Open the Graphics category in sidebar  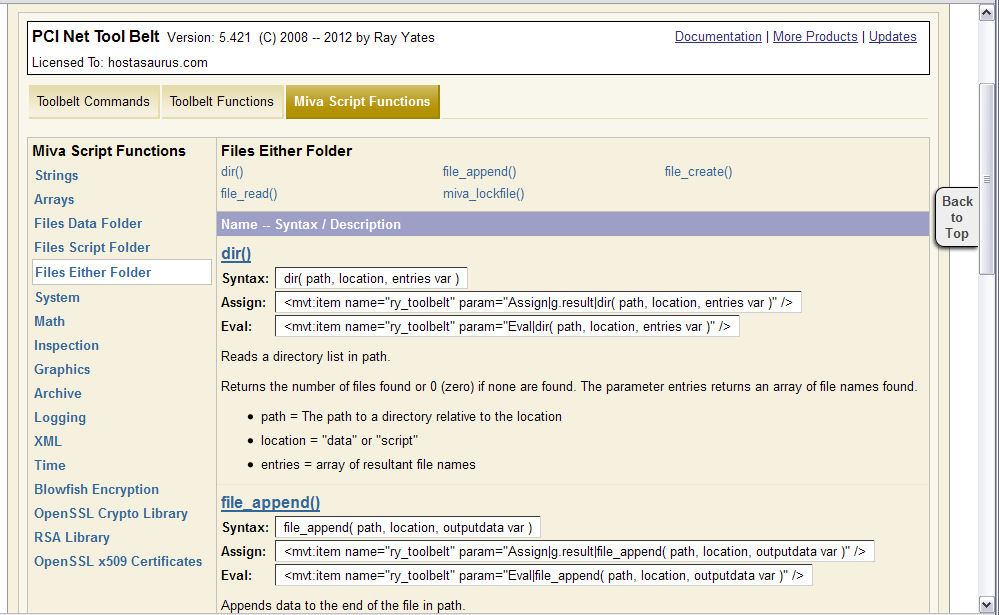click(62, 370)
